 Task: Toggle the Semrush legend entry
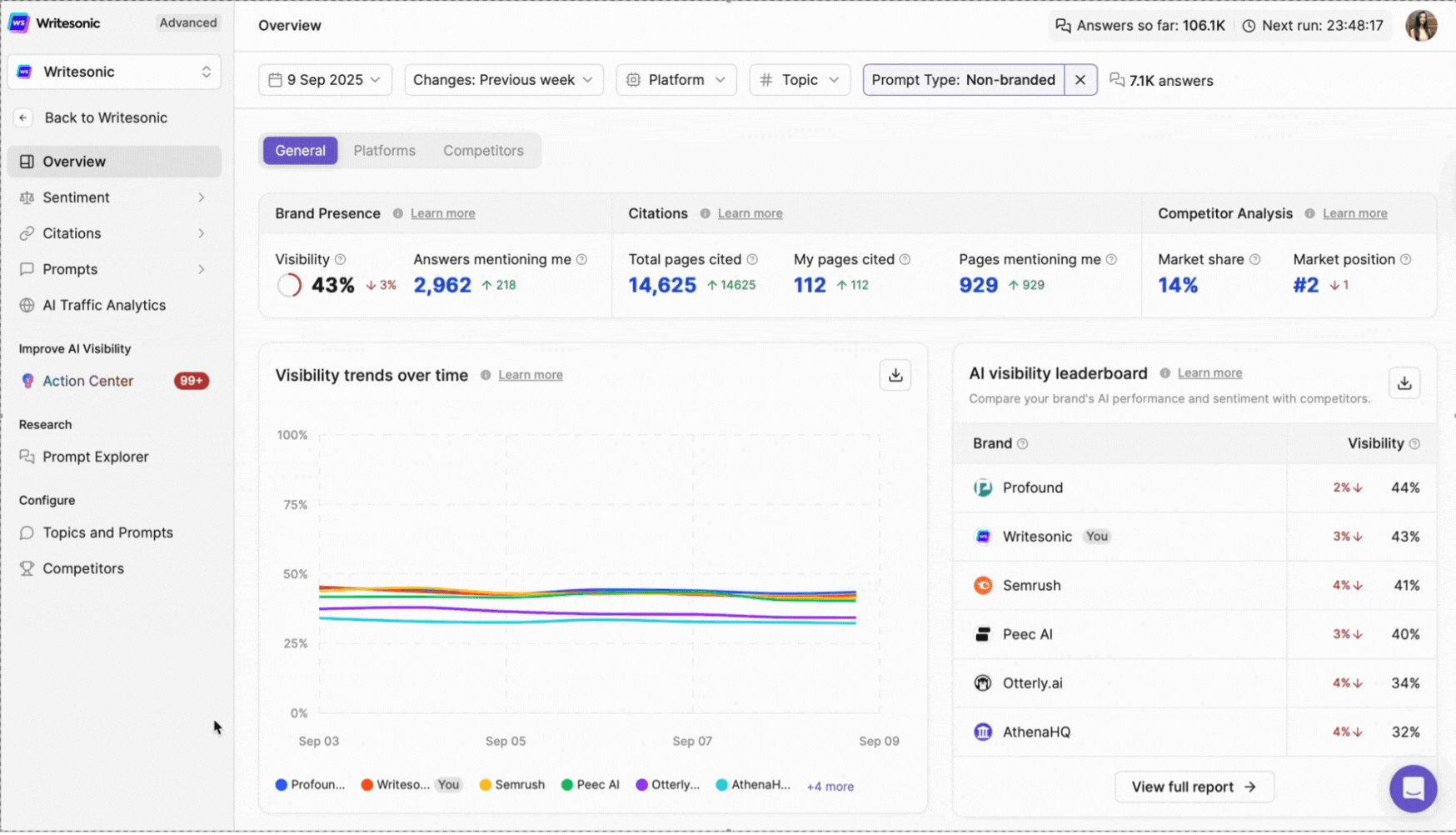[x=511, y=784]
